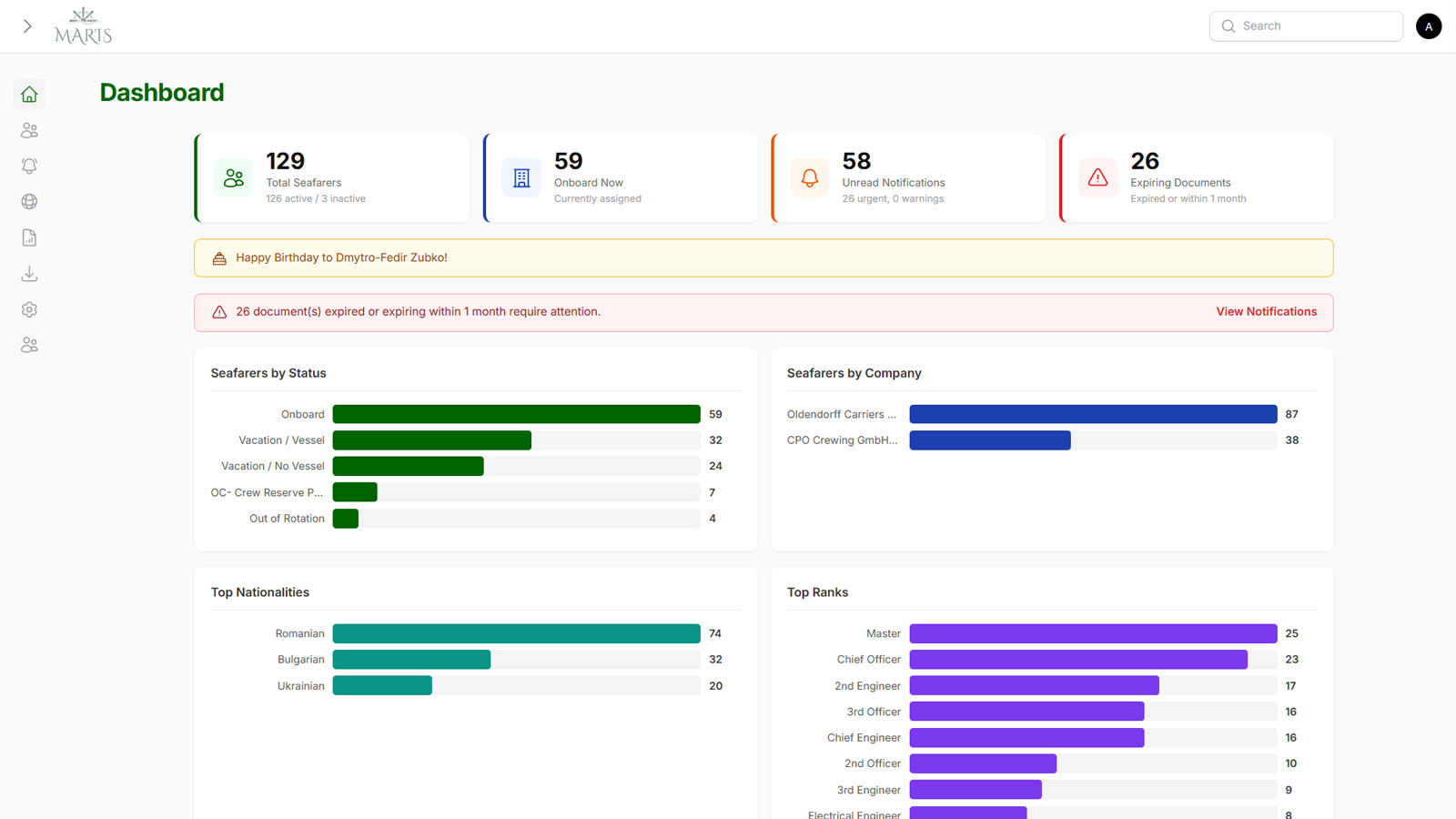The image size is (1456, 819).
Task: Click the magnifier icon in search box
Action: pyautogui.click(x=1228, y=26)
